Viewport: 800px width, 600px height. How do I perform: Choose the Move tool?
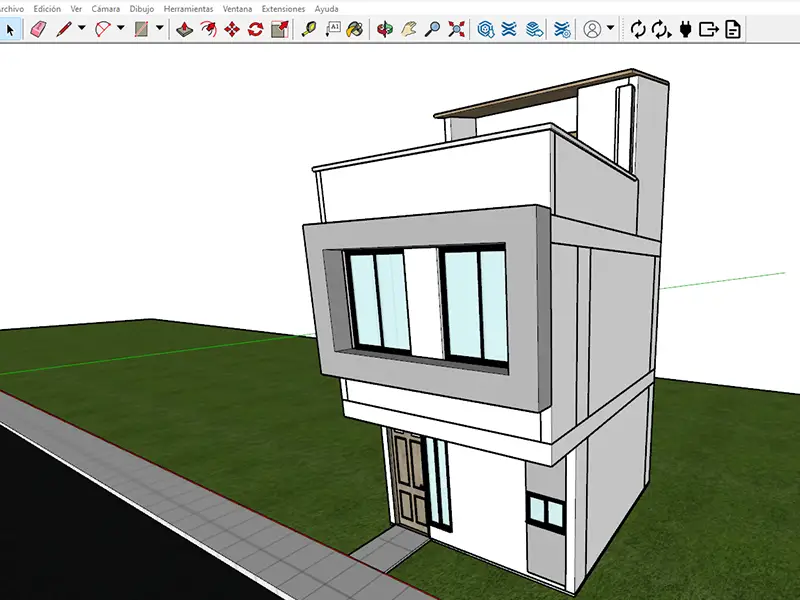click(232, 29)
